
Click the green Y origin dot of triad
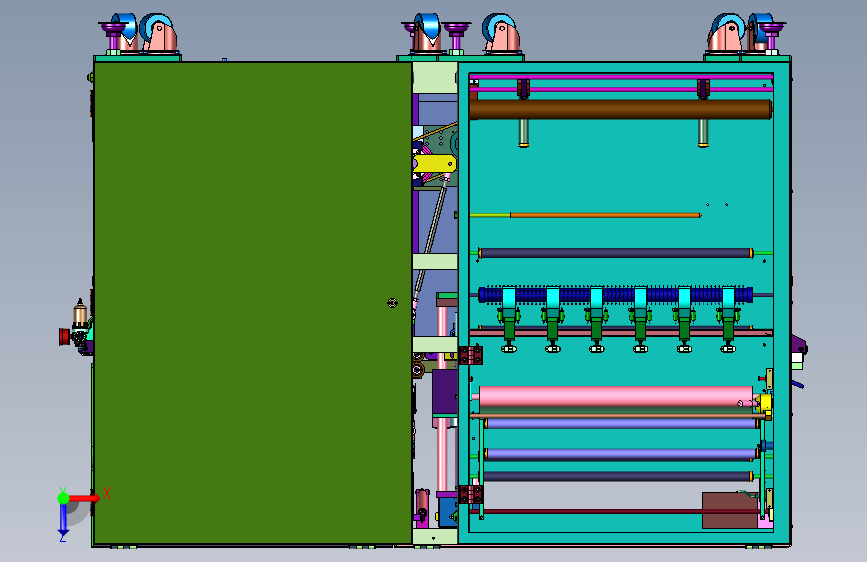tap(64, 498)
